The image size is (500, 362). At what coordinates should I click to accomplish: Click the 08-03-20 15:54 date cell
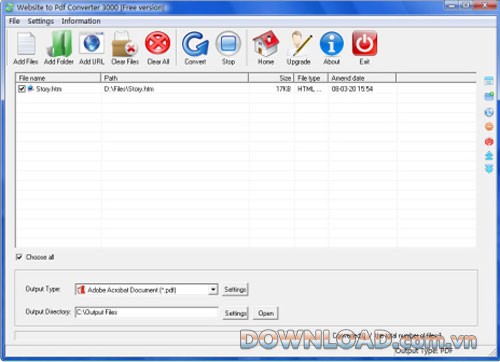pos(352,89)
